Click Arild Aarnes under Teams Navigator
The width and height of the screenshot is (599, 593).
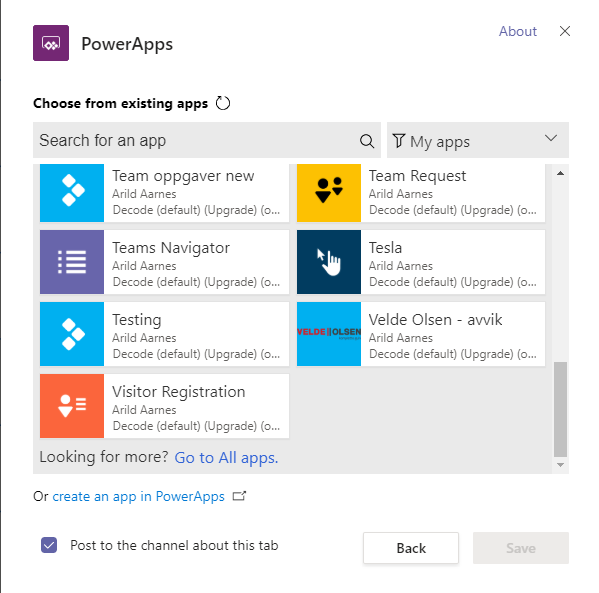click(x=144, y=266)
